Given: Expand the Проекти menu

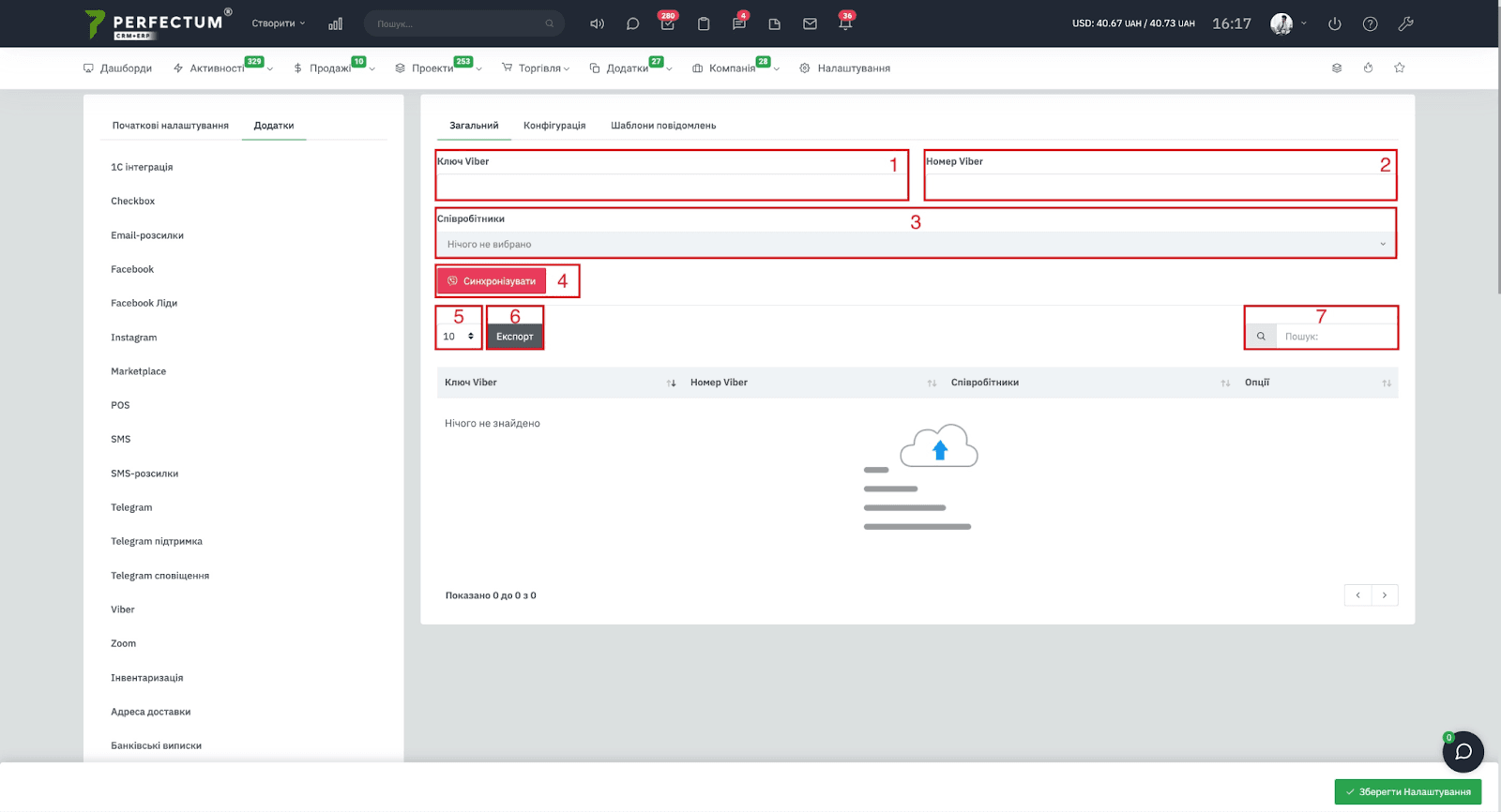Looking at the screenshot, I should 438,68.
